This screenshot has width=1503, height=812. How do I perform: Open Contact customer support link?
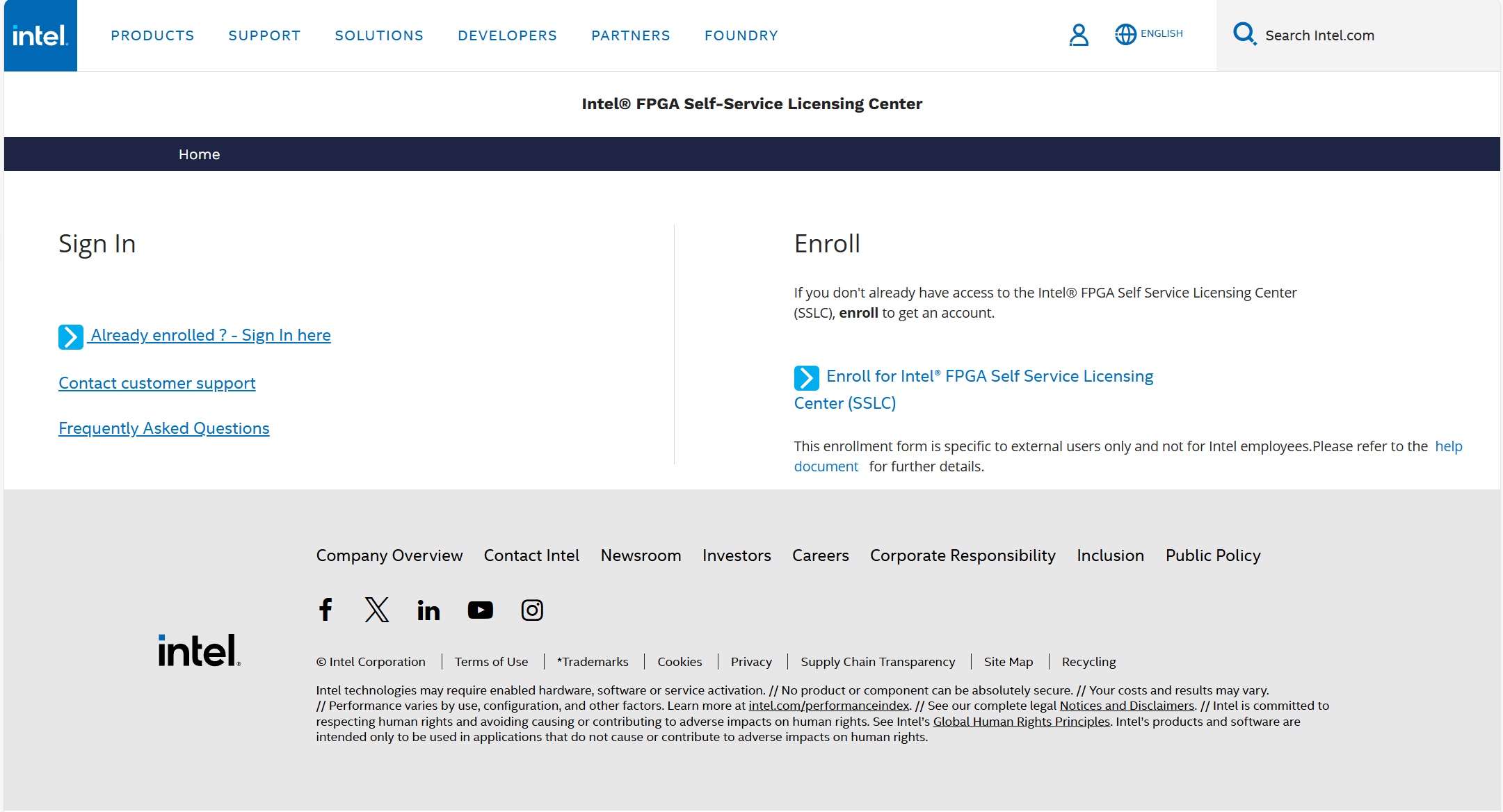pos(156,383)
